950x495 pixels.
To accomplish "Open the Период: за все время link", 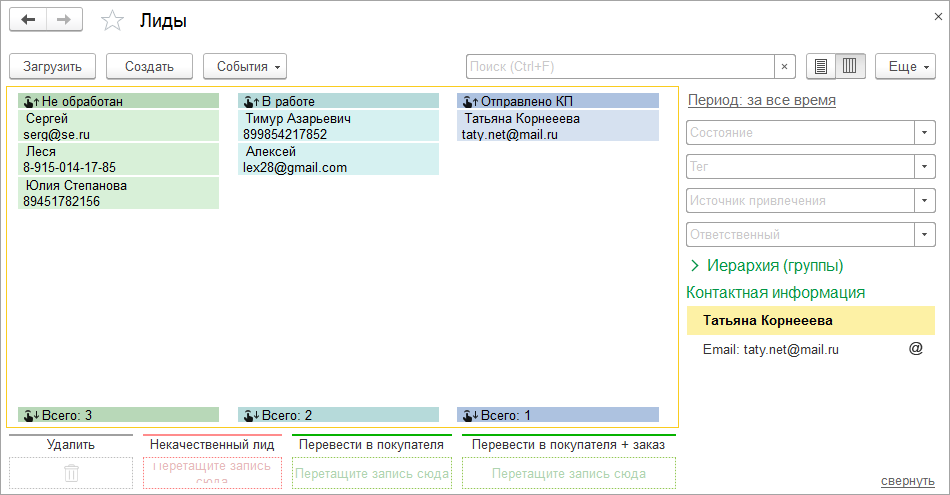I will coord(761,100).
